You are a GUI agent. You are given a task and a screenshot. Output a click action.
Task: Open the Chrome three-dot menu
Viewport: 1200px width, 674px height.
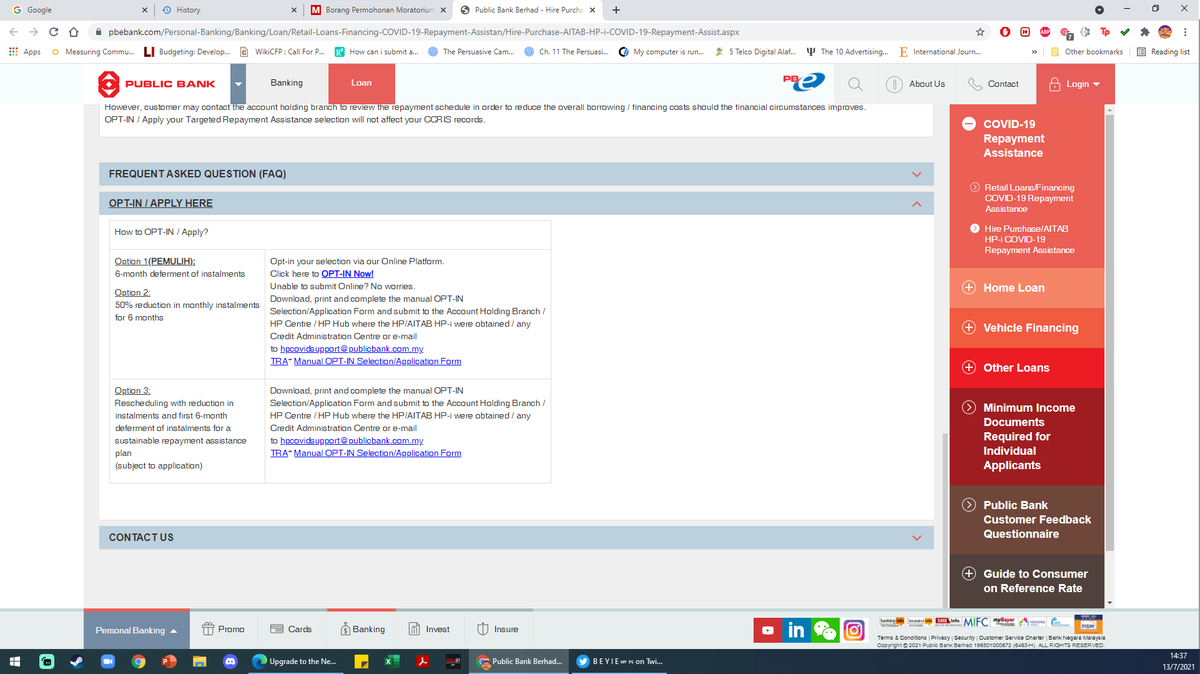pos(1185,32)
